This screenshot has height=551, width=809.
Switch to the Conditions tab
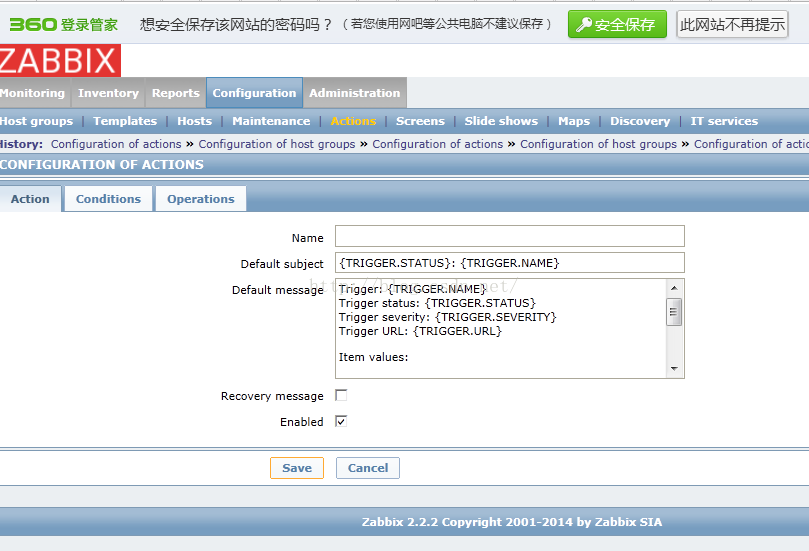click(108, 199)
